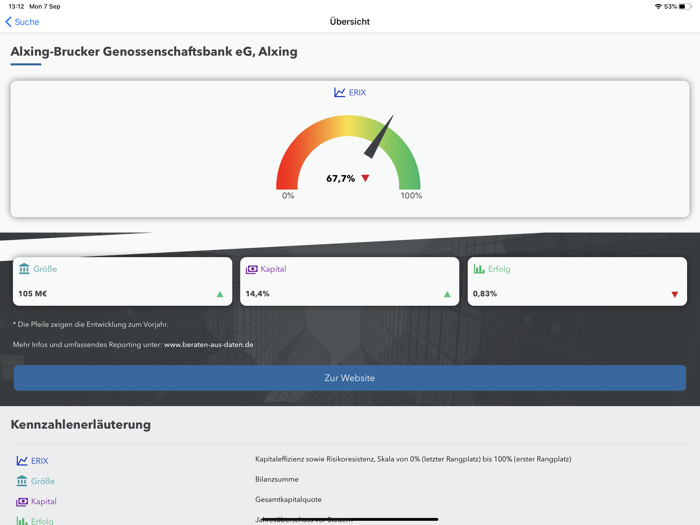This screenshot has width=700, height=525.
Task: Click the Kapitaleffizienz sowie Risikoresistenz description
Action: [413, 459]
